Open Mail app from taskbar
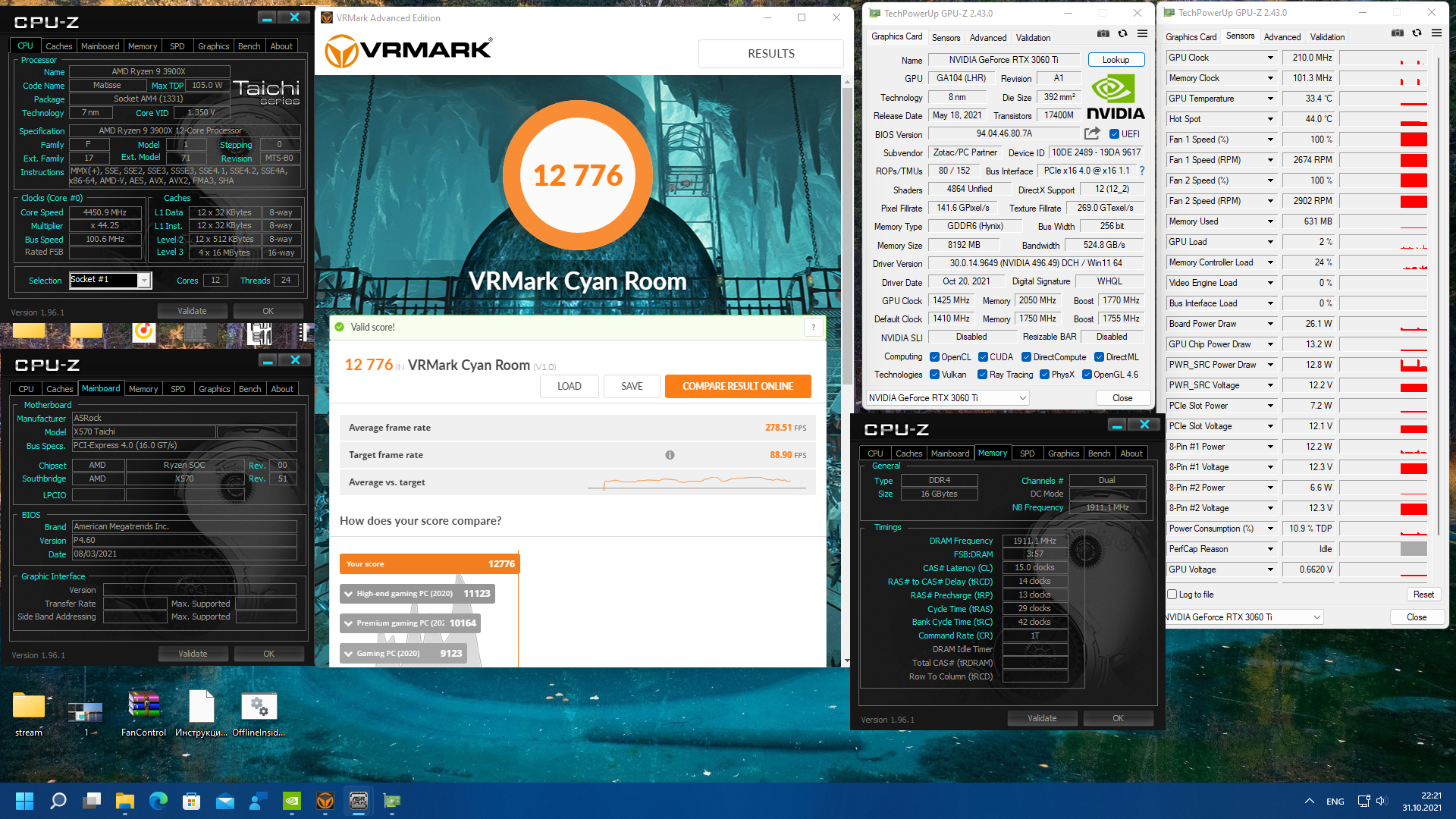This screenshot has height=819, width=1456. (x=225, y=801)
